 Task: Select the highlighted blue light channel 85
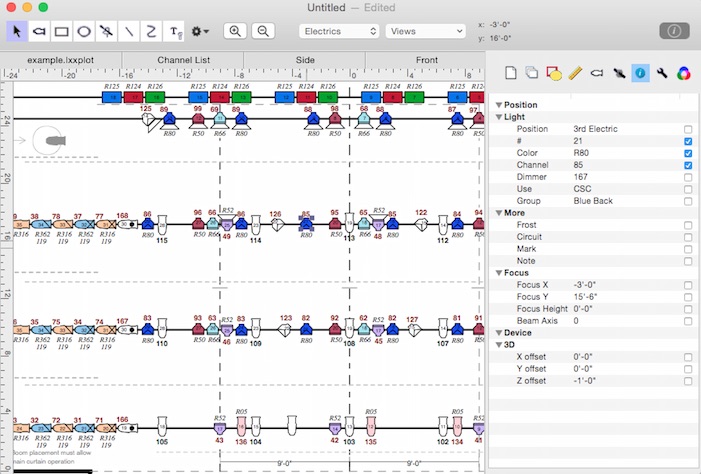[306, 224]
